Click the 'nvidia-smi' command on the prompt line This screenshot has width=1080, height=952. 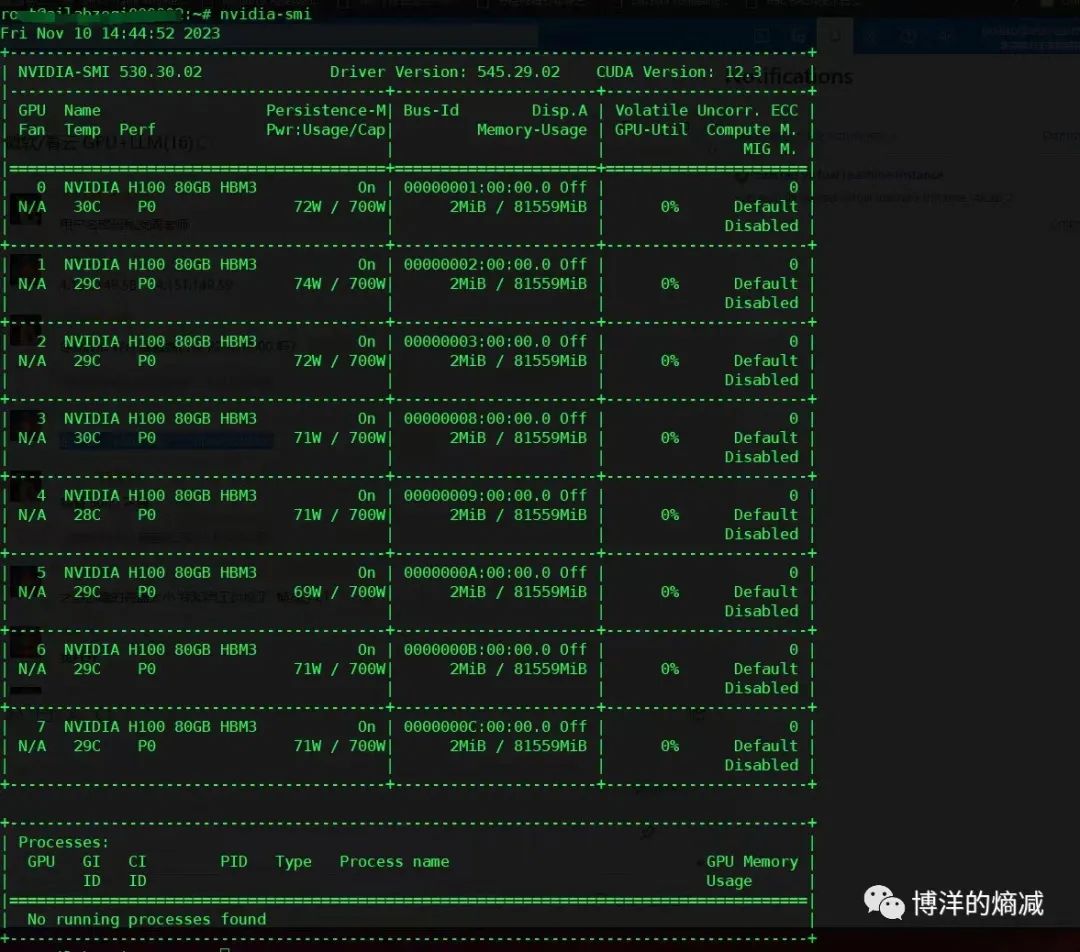[x=265, y=14]
